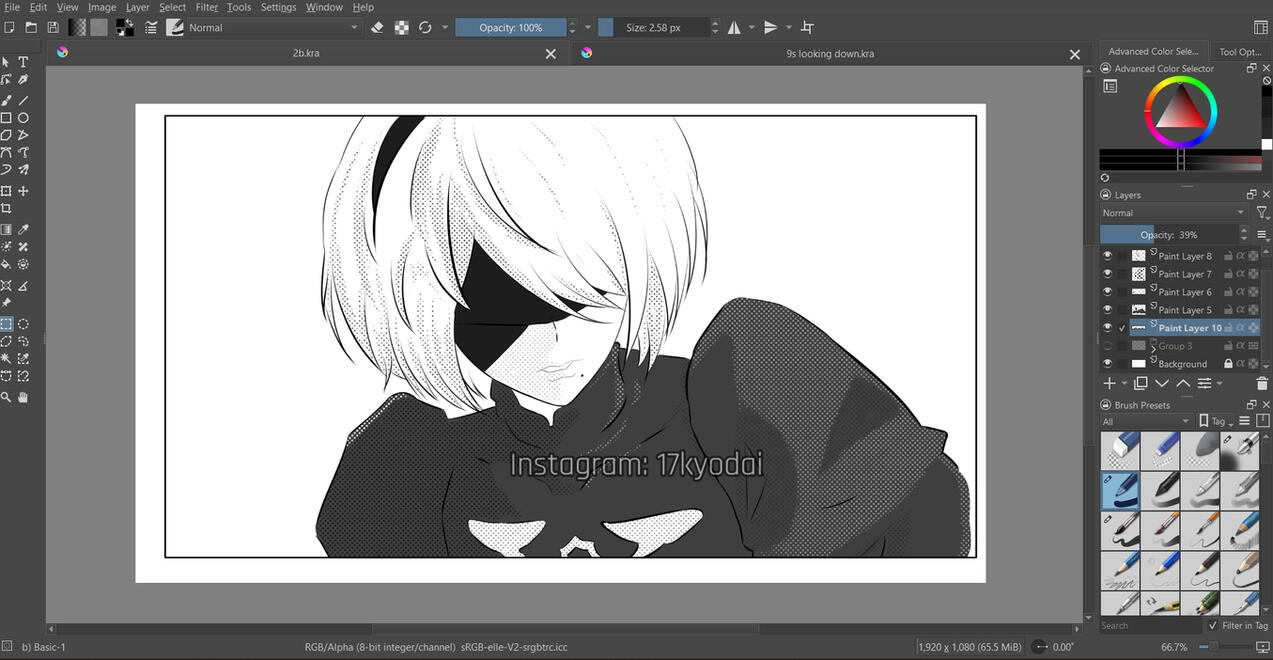Open the layer filter funnel dropdown

click(x=1262, y=213)
